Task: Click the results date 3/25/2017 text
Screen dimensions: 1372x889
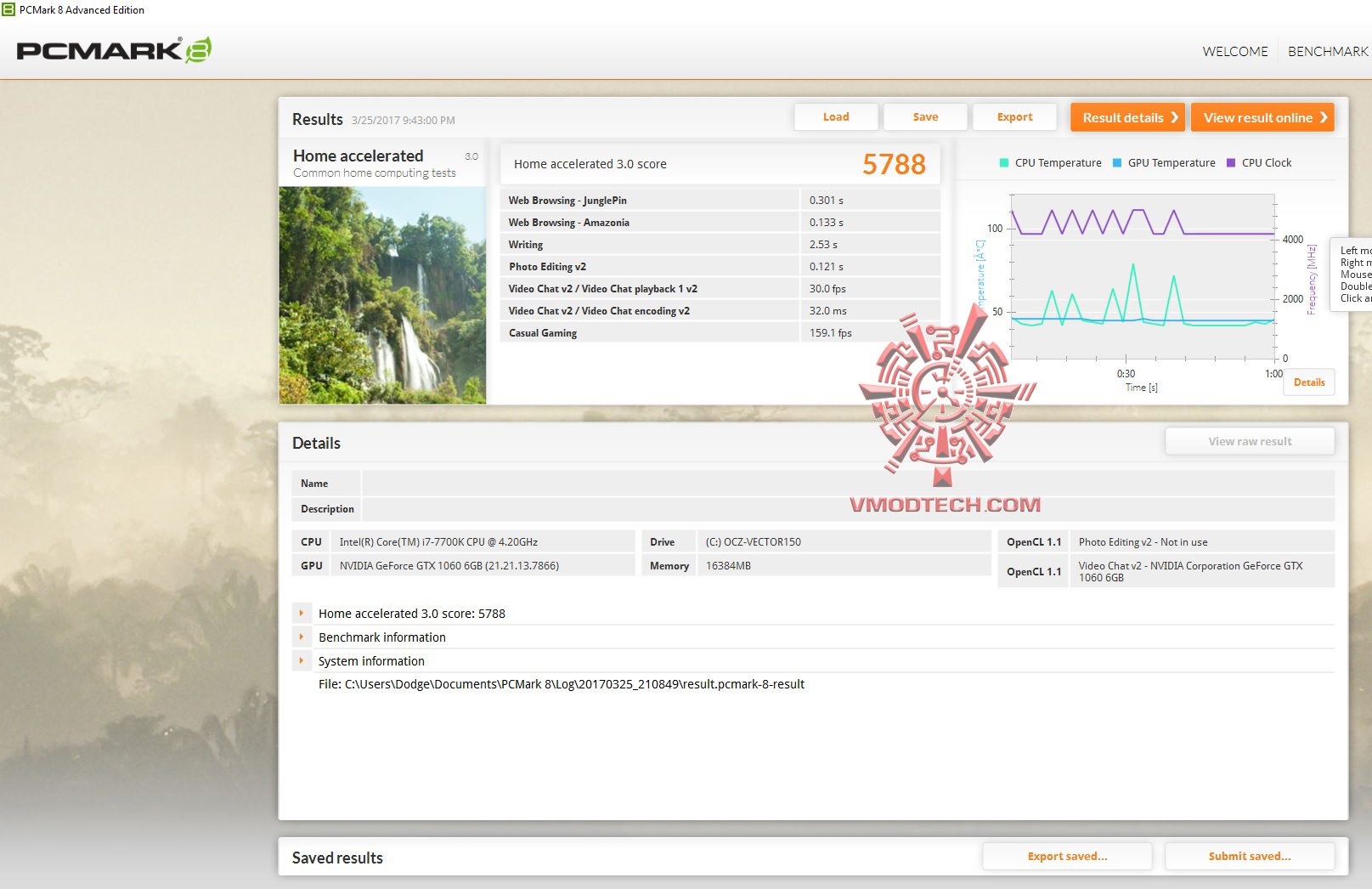Action: point(404,121)
